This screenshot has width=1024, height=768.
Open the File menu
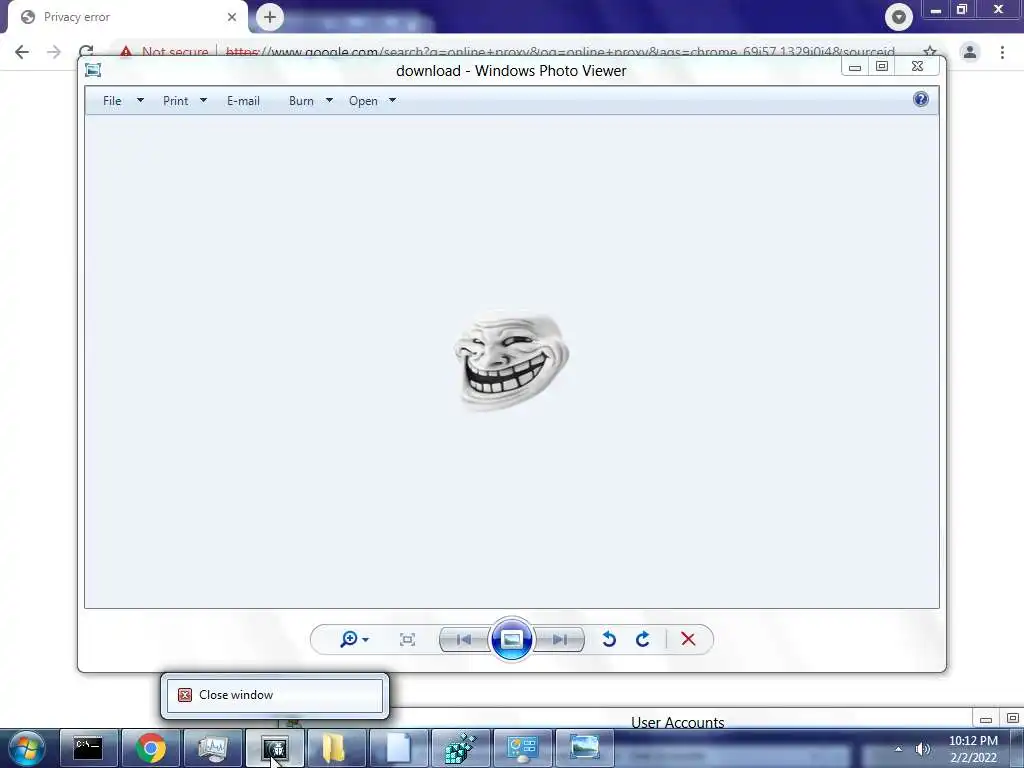[112, 101]
